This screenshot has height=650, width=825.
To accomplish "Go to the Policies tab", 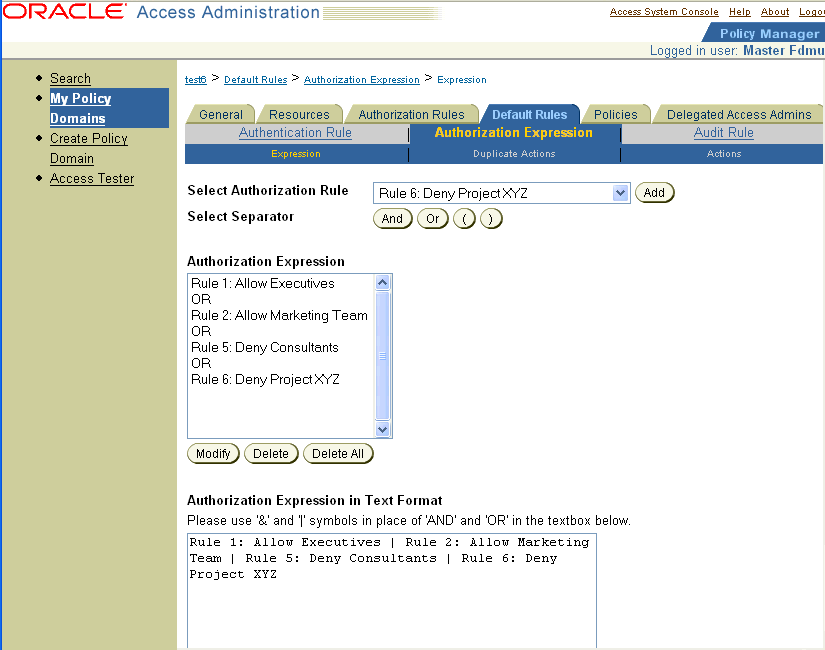I will click(615, 114).
